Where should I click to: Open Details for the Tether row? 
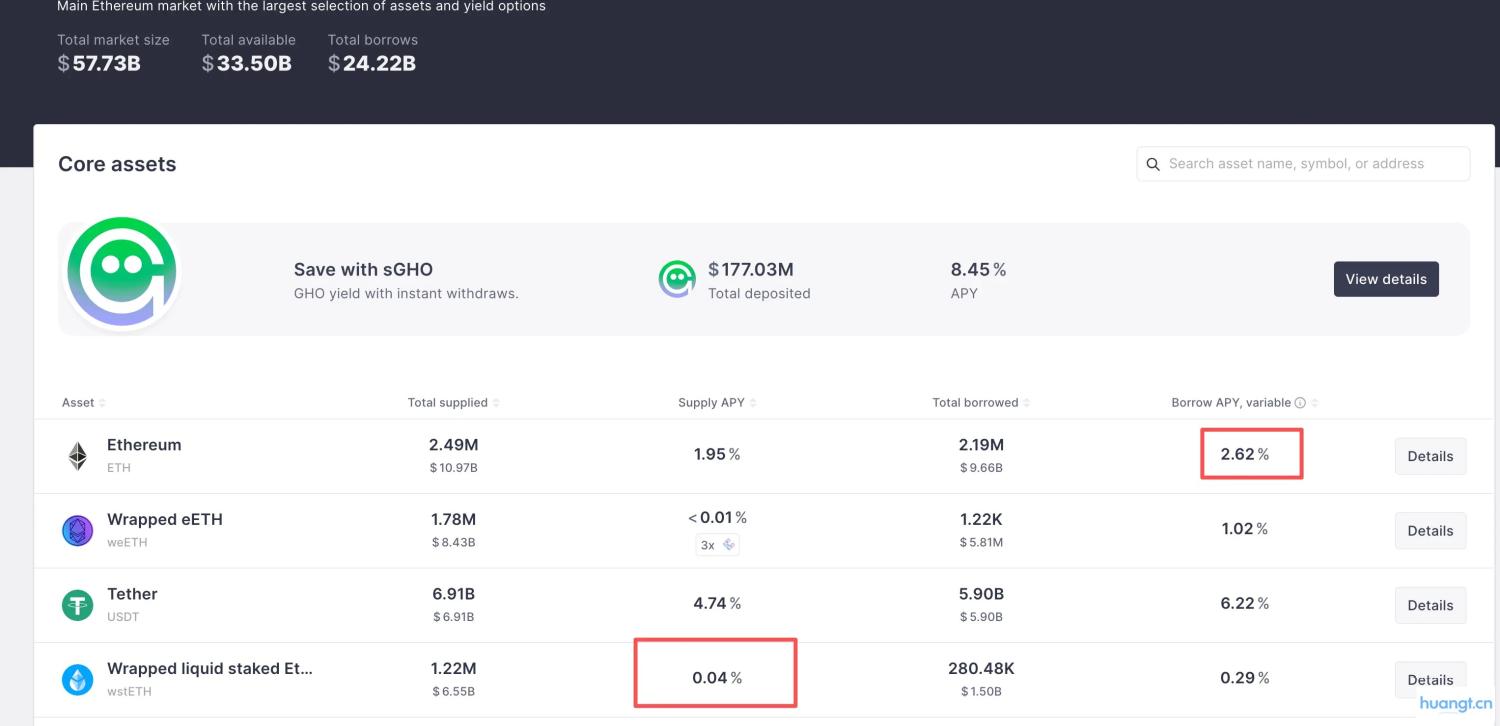1430,605
